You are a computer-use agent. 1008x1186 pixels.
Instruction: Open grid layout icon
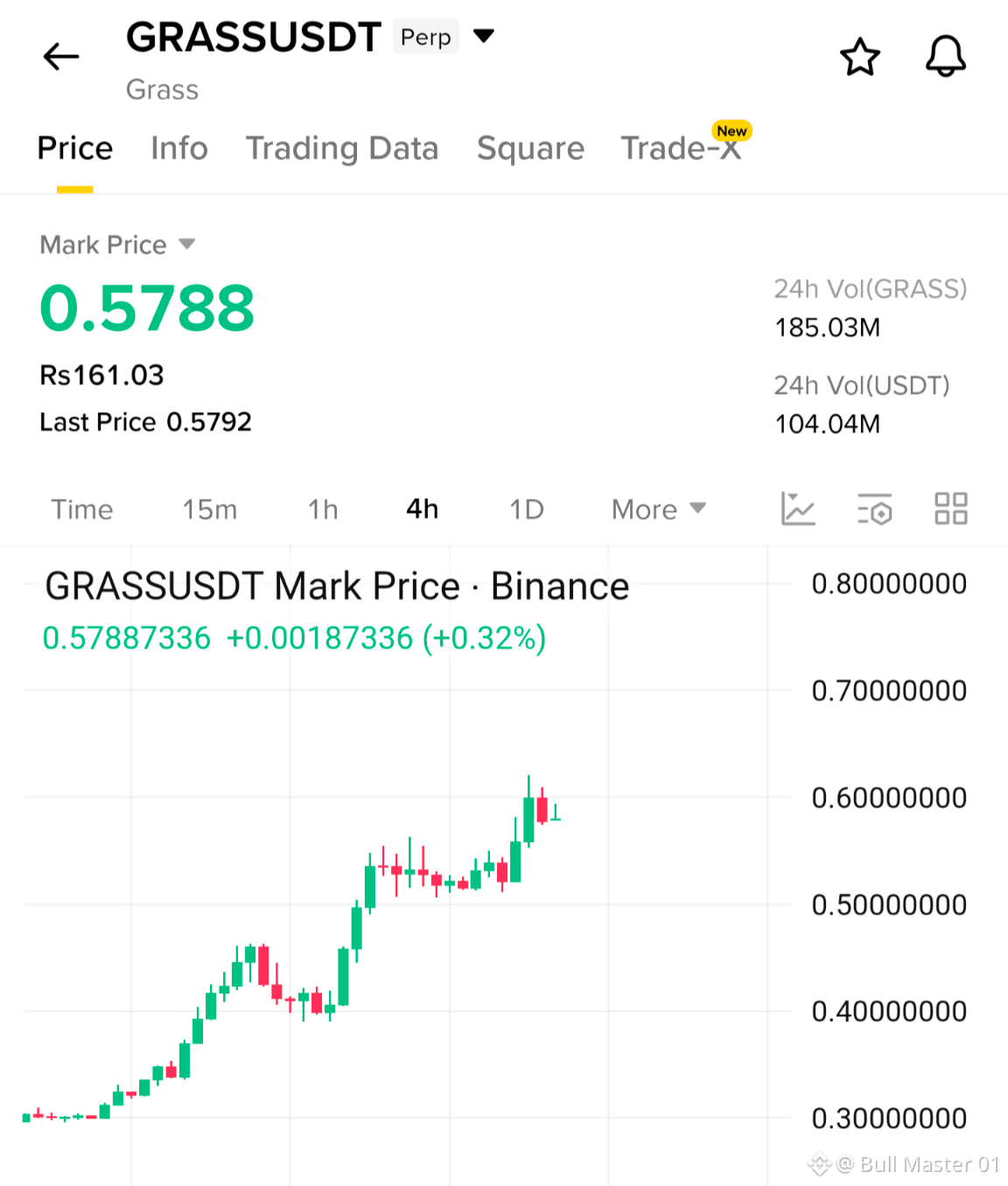[951, 509]
